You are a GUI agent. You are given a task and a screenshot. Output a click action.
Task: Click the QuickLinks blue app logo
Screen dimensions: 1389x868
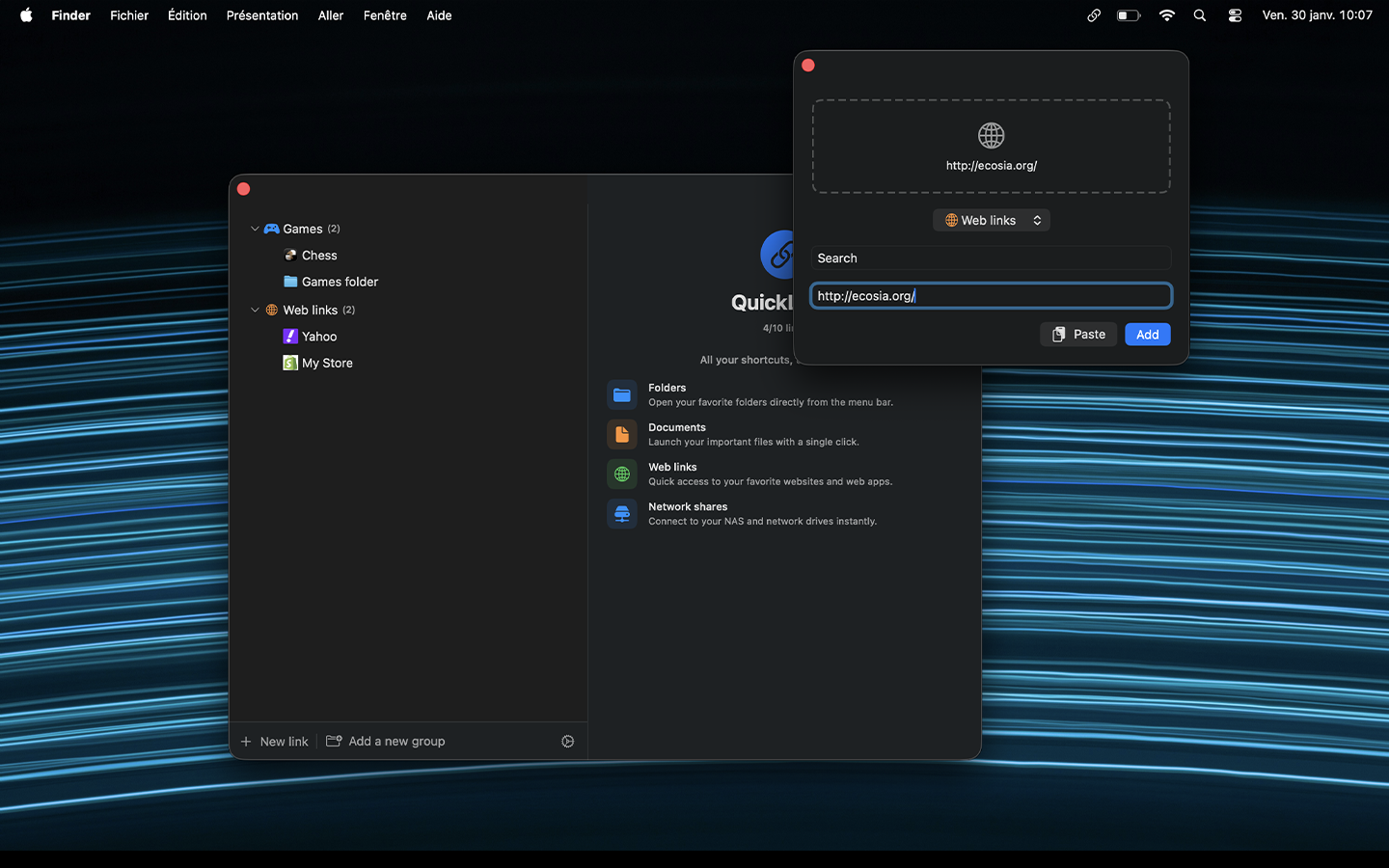(x=777, y=255)
